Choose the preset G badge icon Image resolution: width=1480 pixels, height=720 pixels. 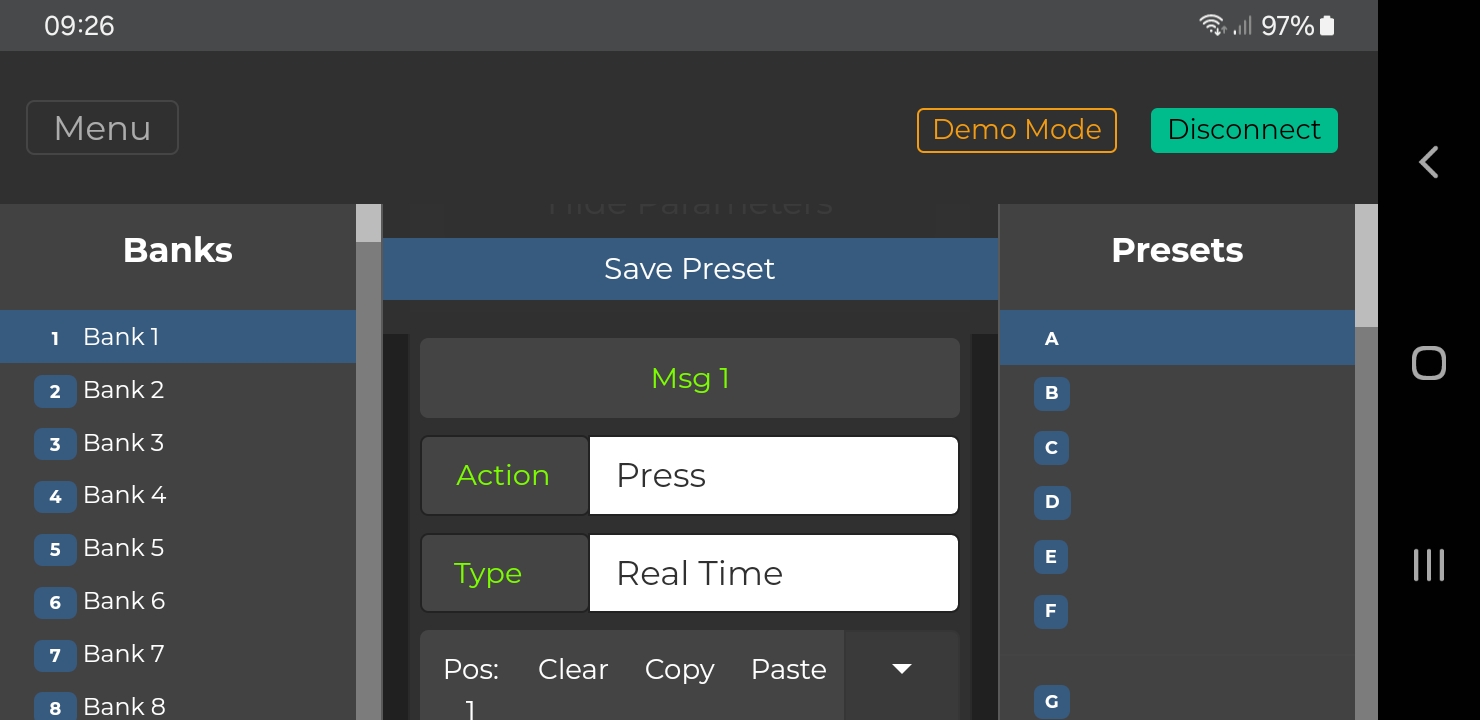(1051, 702)
